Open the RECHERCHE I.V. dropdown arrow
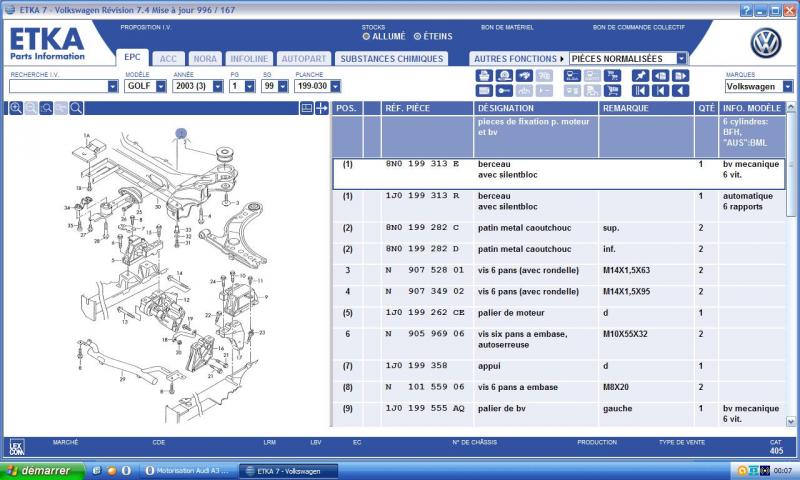The height and width of the screenshot is (480, 800). click(x=113, y=86)
